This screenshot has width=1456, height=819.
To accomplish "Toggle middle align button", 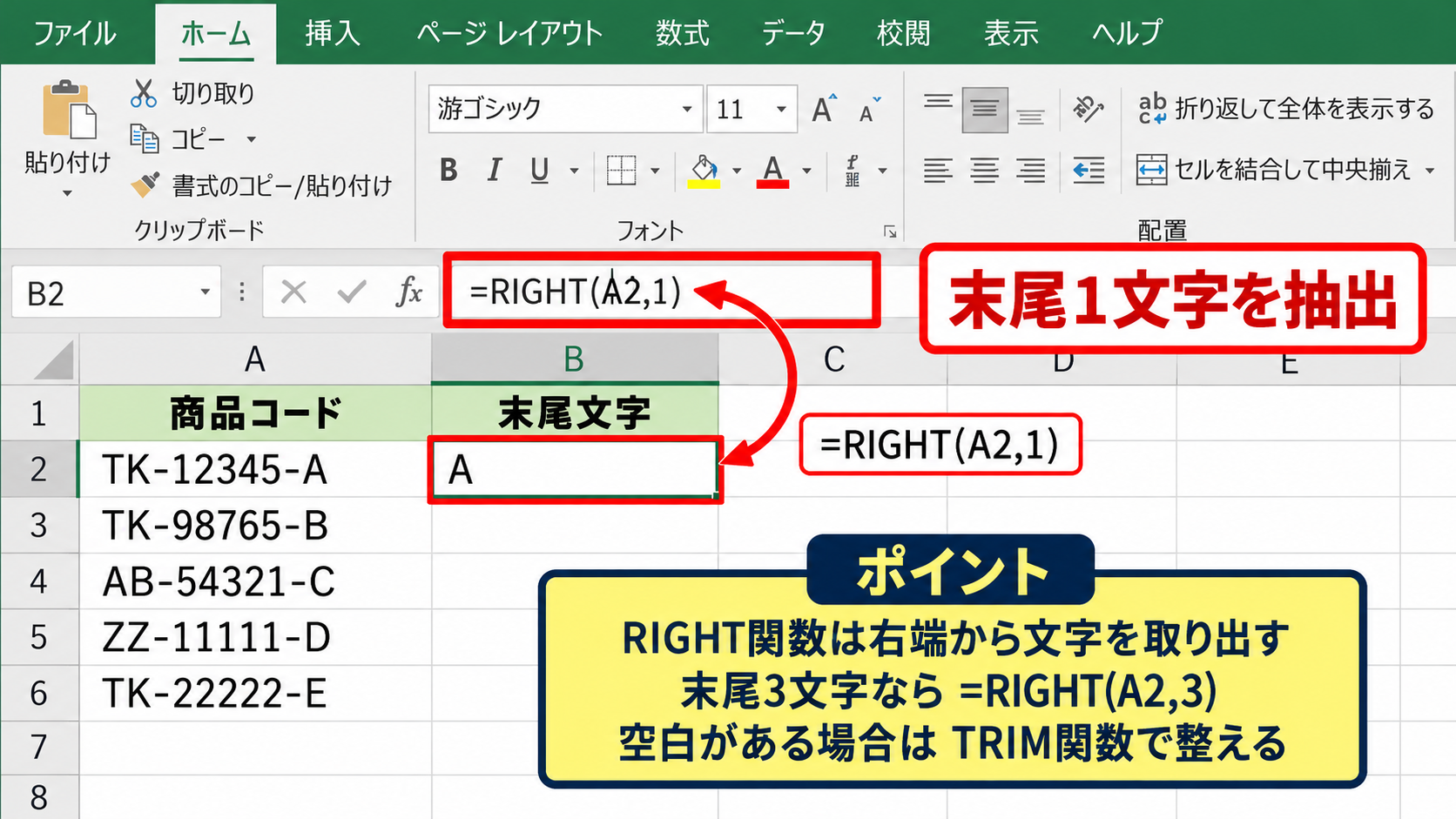I will pos(984,109).
